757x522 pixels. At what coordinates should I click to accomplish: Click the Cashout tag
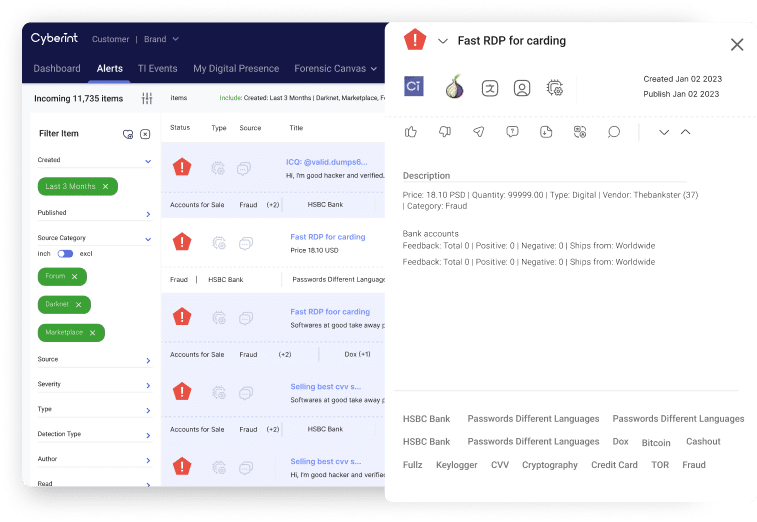tap(703, 441)
